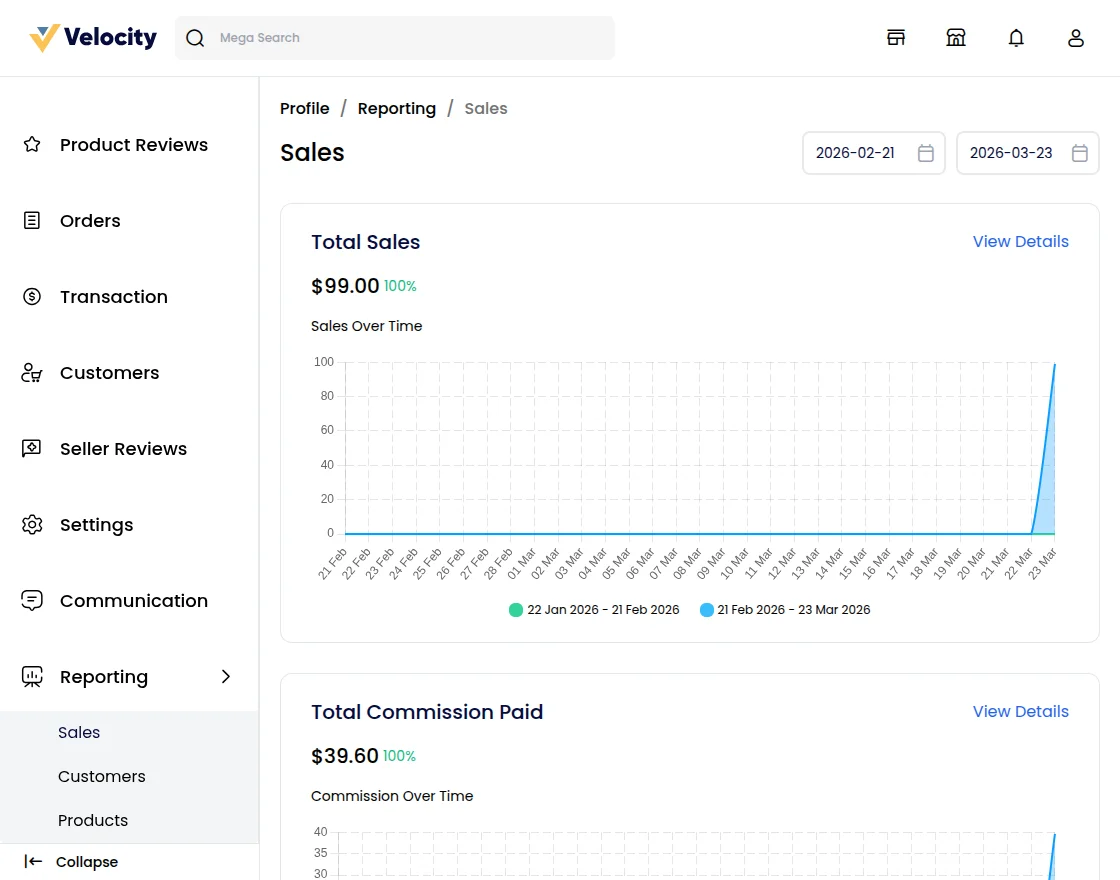This screenshot has height=880, width=1120.
Task: Open the 2026-03-23 end date picker
Action: tap(1079, 153)
